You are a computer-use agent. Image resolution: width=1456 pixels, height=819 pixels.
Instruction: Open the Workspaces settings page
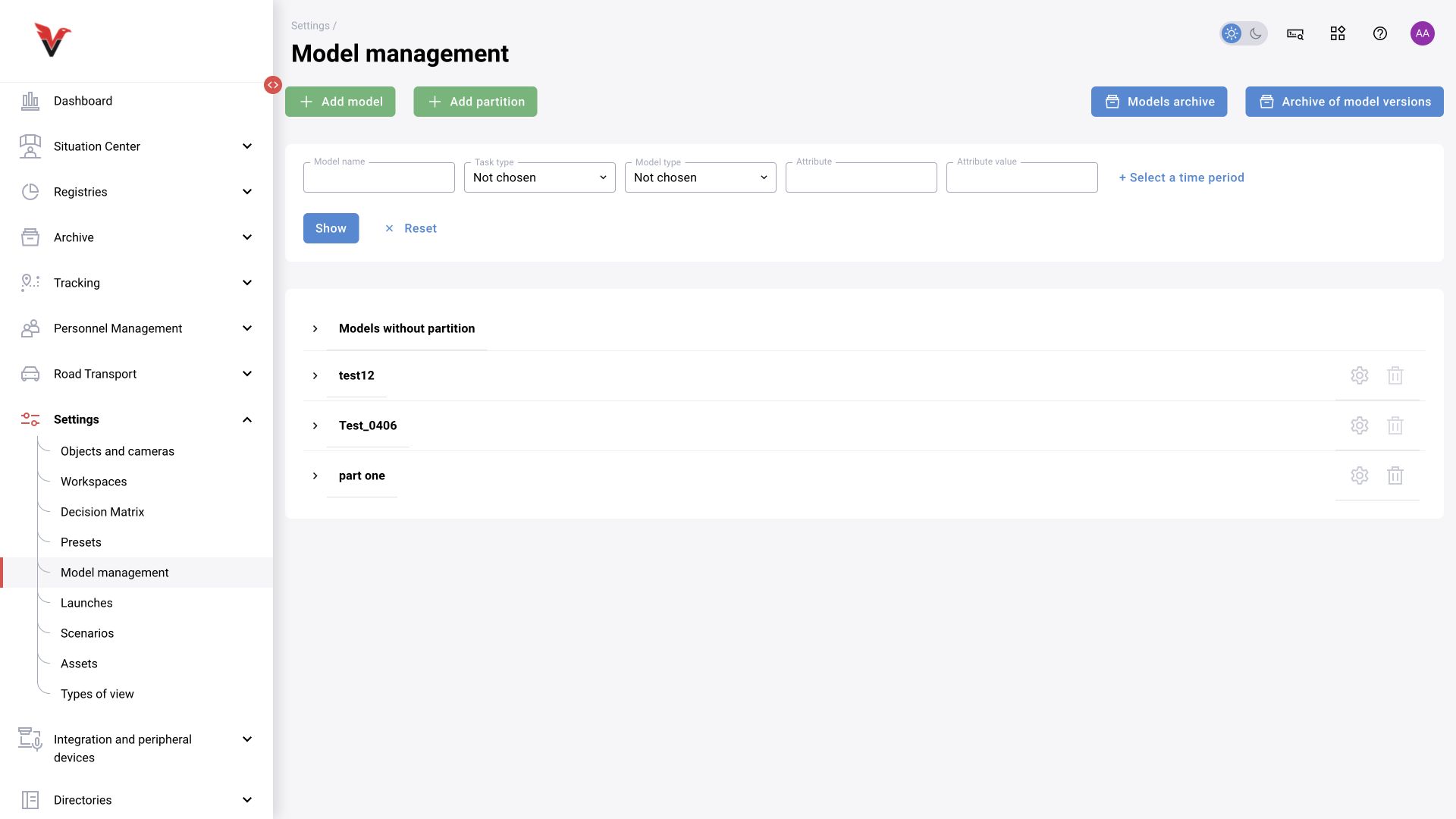point(94,482)
